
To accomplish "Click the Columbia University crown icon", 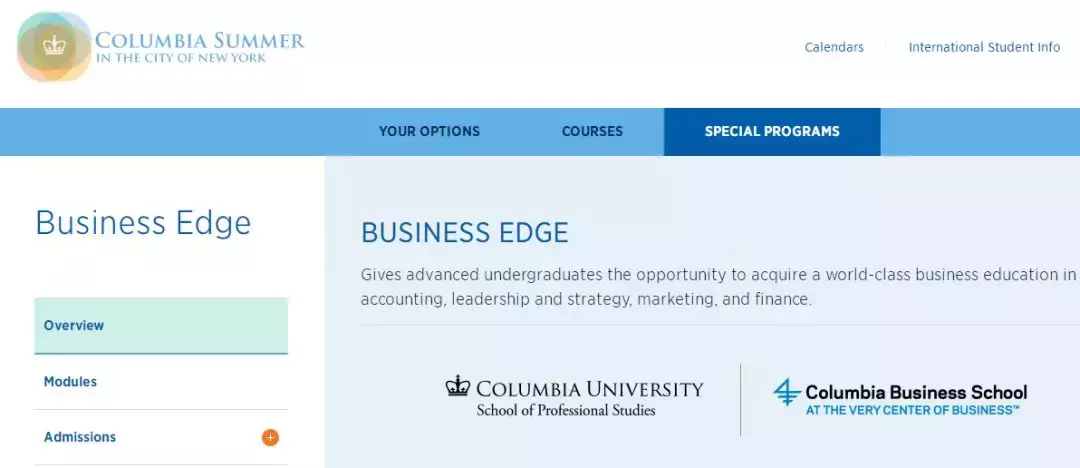I will (458, 386).
